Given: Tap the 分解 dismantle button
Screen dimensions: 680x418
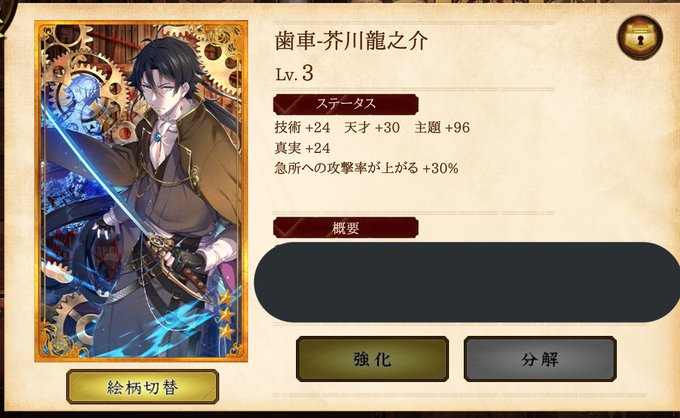Looking at the screenshot, I should click(x=540, y=359).
